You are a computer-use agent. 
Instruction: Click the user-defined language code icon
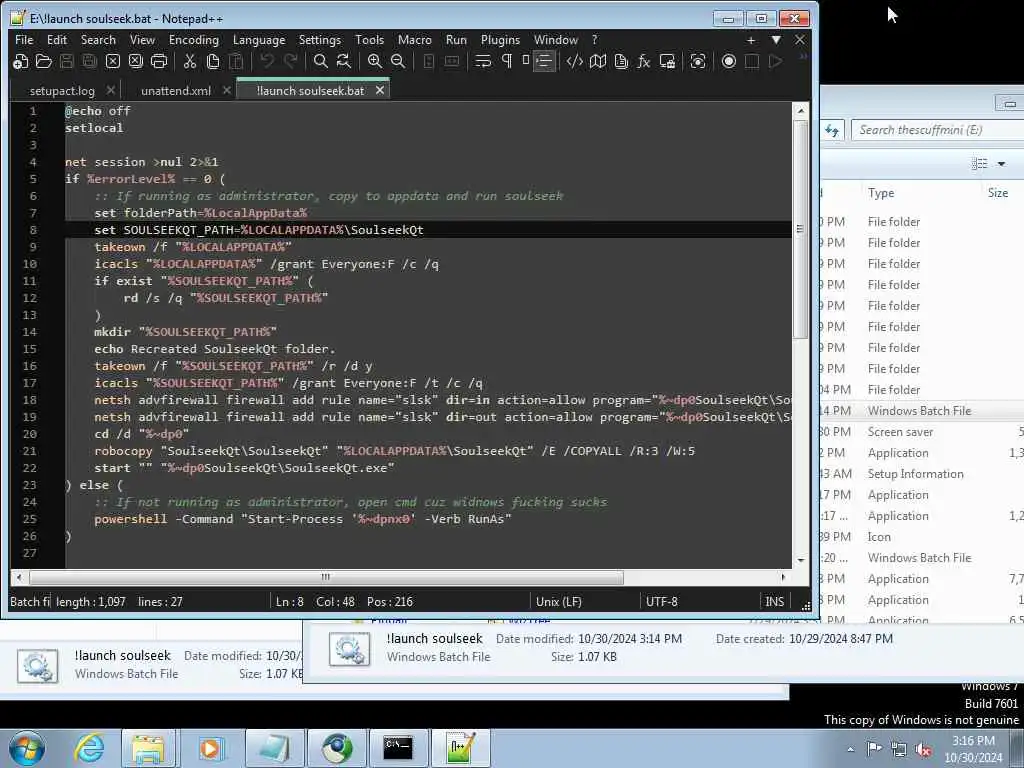[575, 61]
